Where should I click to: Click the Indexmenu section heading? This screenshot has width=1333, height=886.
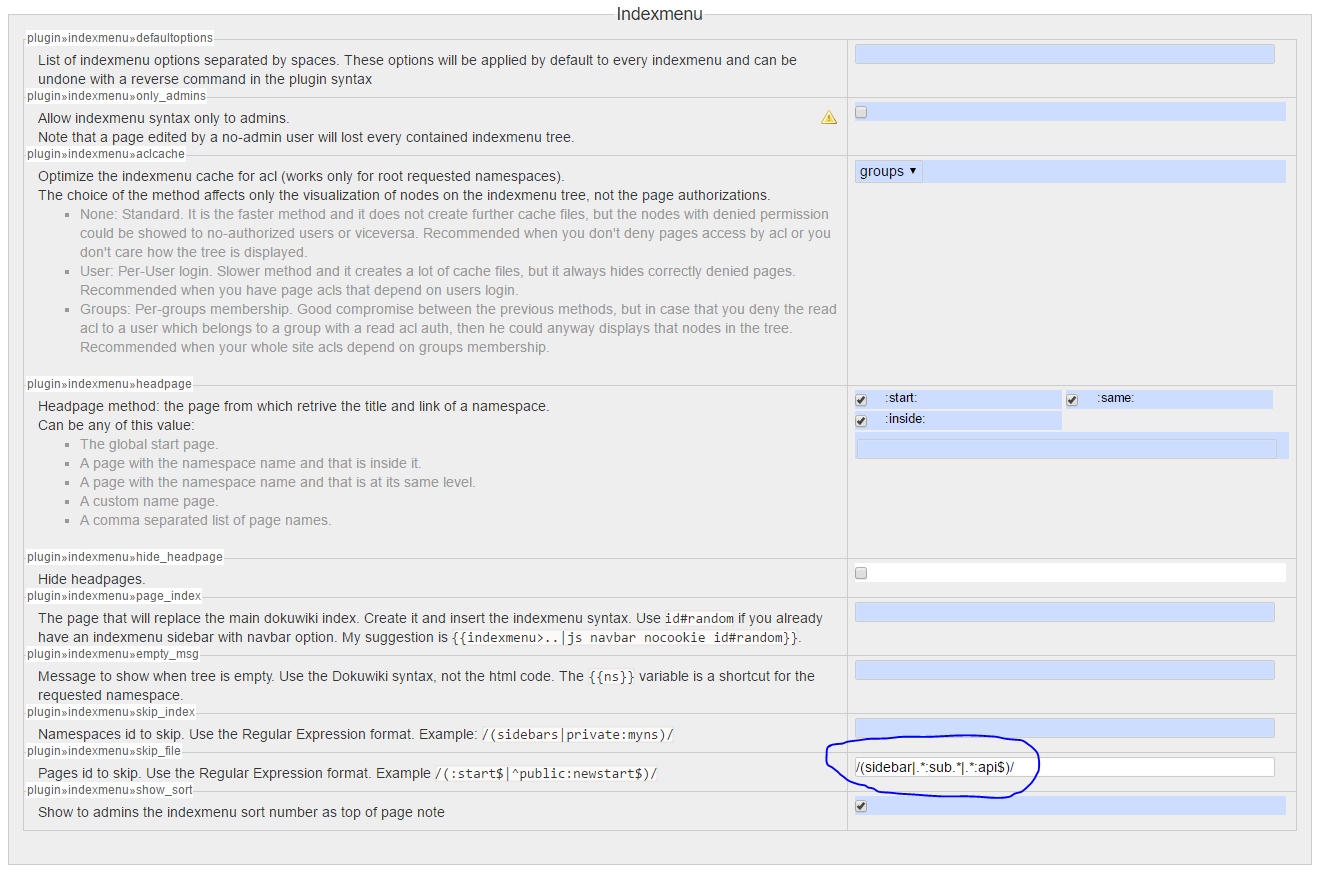[x=659, y=14]
